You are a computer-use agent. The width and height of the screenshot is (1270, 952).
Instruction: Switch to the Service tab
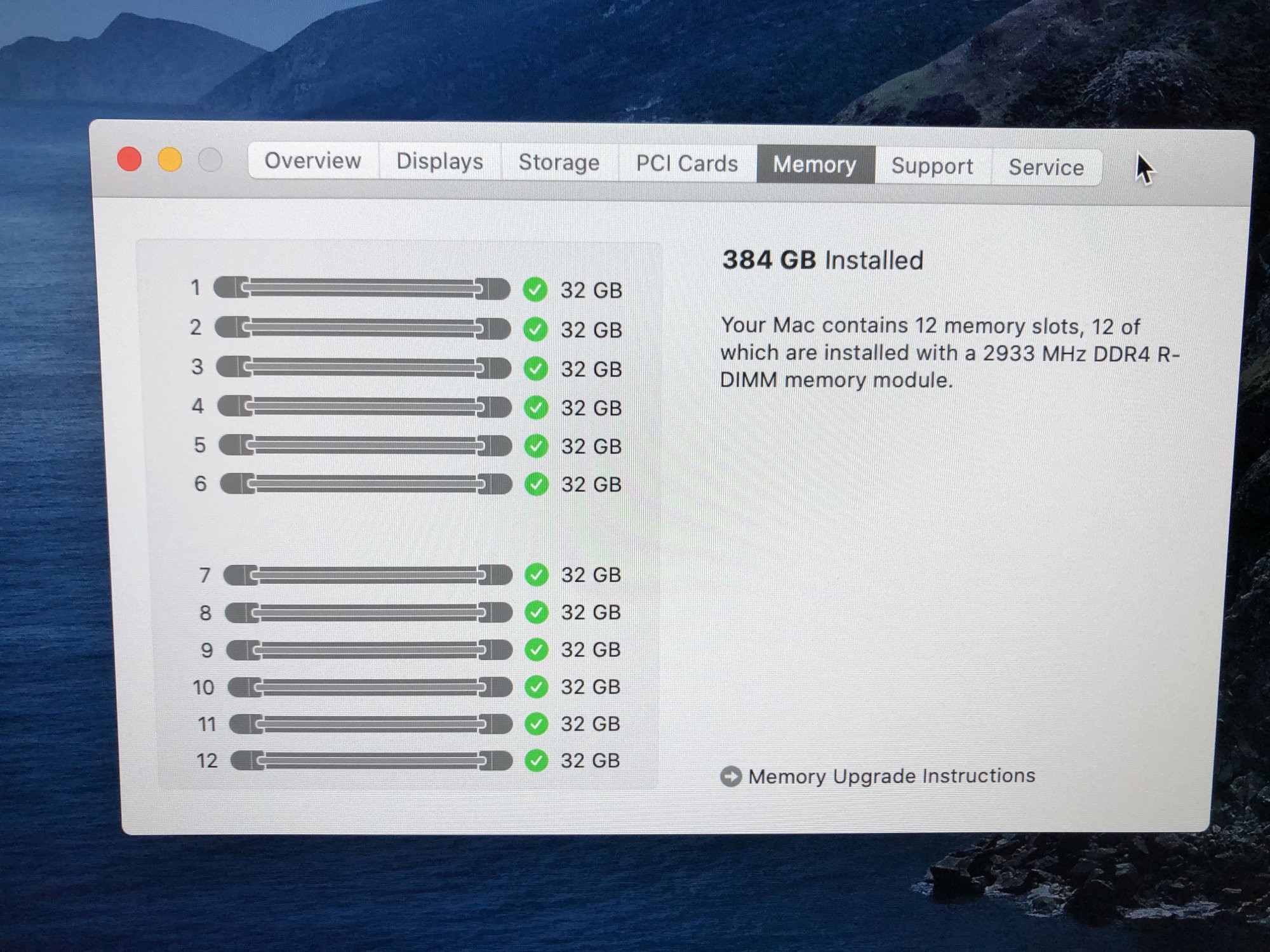click(1046, 168)
